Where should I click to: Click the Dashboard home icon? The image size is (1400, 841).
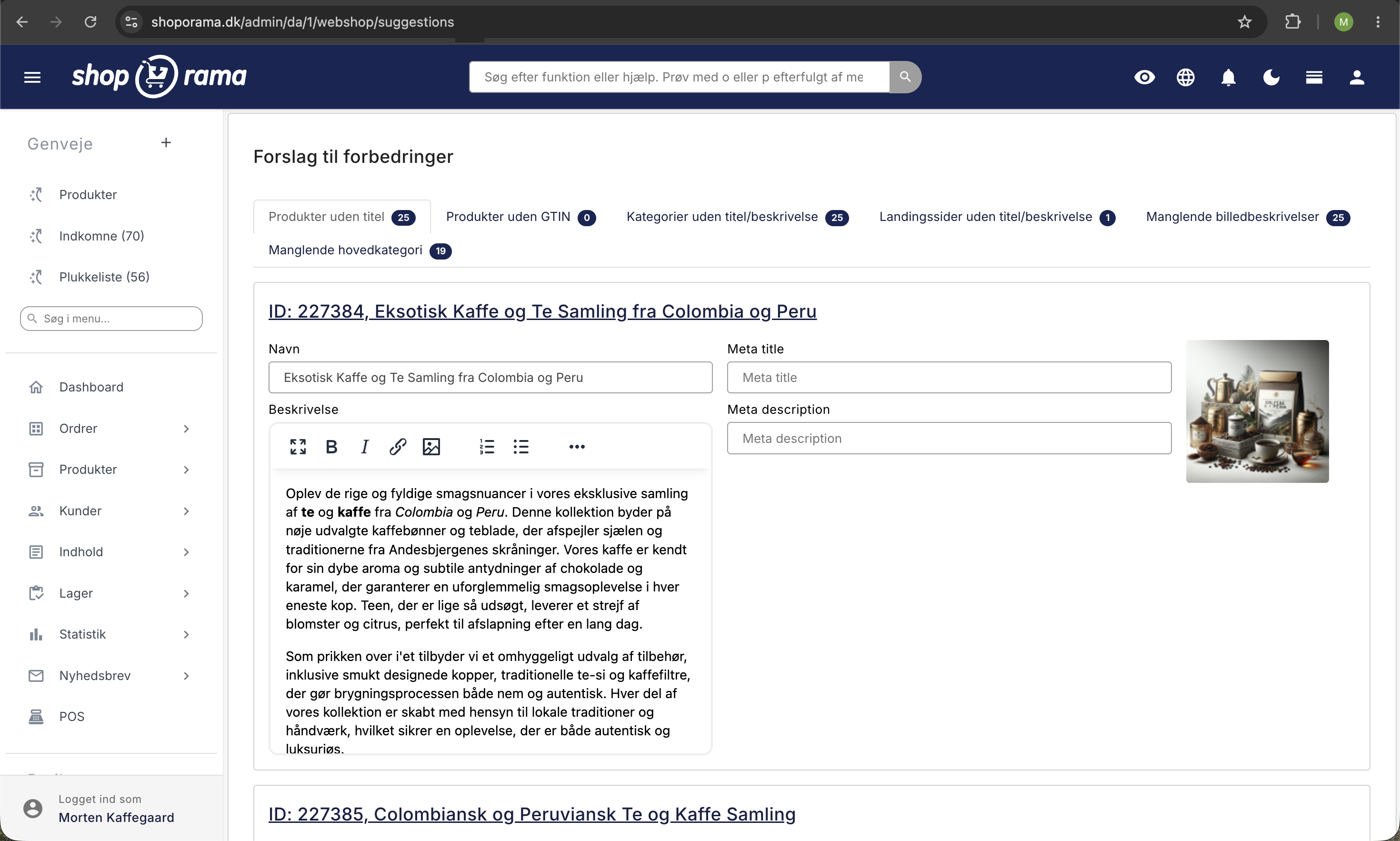pyautogui.click(x=36, y=387)
